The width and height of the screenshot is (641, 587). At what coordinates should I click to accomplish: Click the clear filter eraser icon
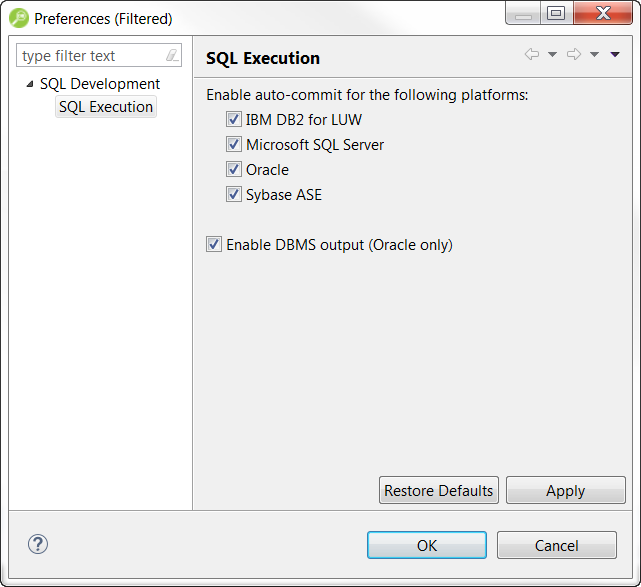click(172, 56)
